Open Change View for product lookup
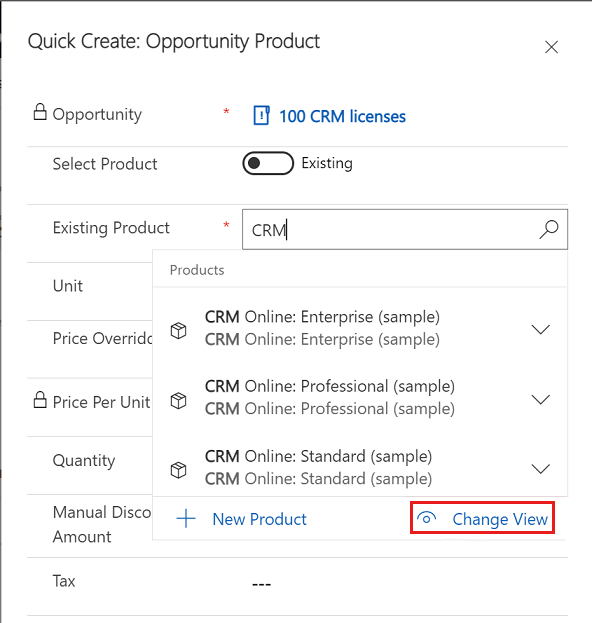This screenshot has width=592, height=623. (x=482, y=518)
